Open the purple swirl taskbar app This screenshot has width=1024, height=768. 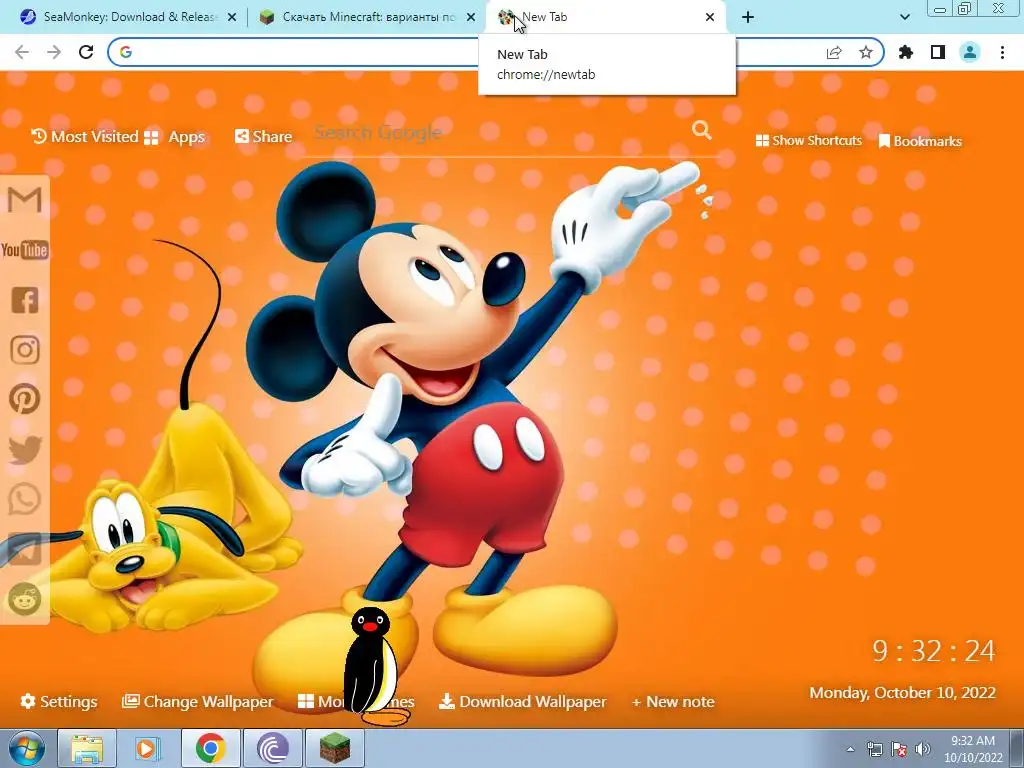coord(272,748)
